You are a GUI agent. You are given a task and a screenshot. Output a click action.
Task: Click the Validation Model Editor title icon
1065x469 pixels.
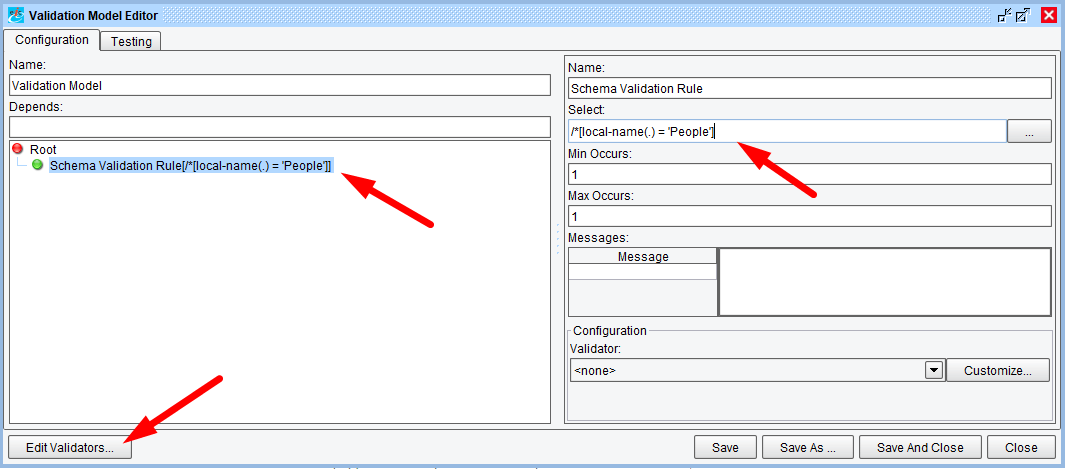point(15,15)
